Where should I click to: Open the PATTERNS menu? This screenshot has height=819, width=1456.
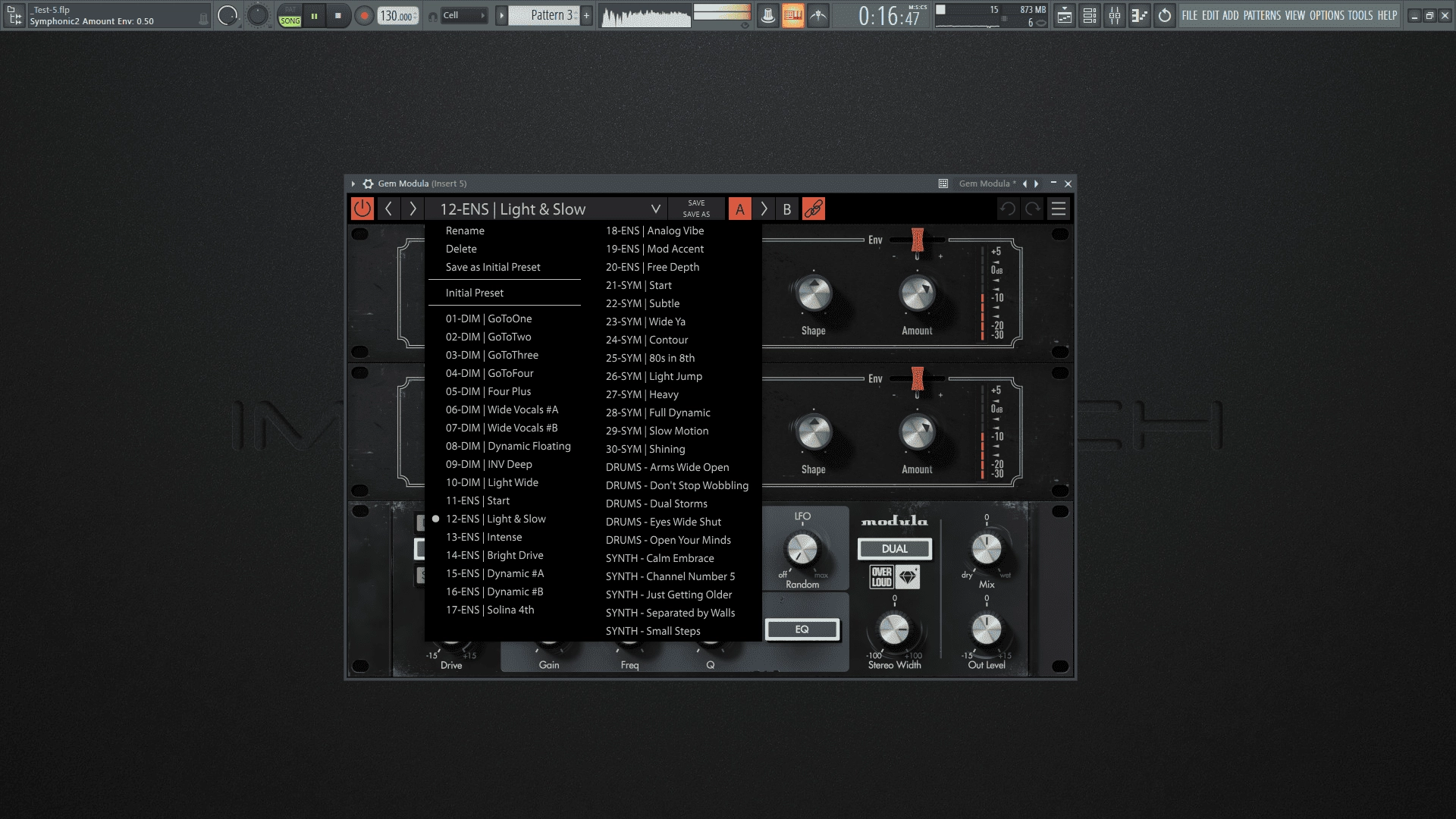(x=1262, y=15)
